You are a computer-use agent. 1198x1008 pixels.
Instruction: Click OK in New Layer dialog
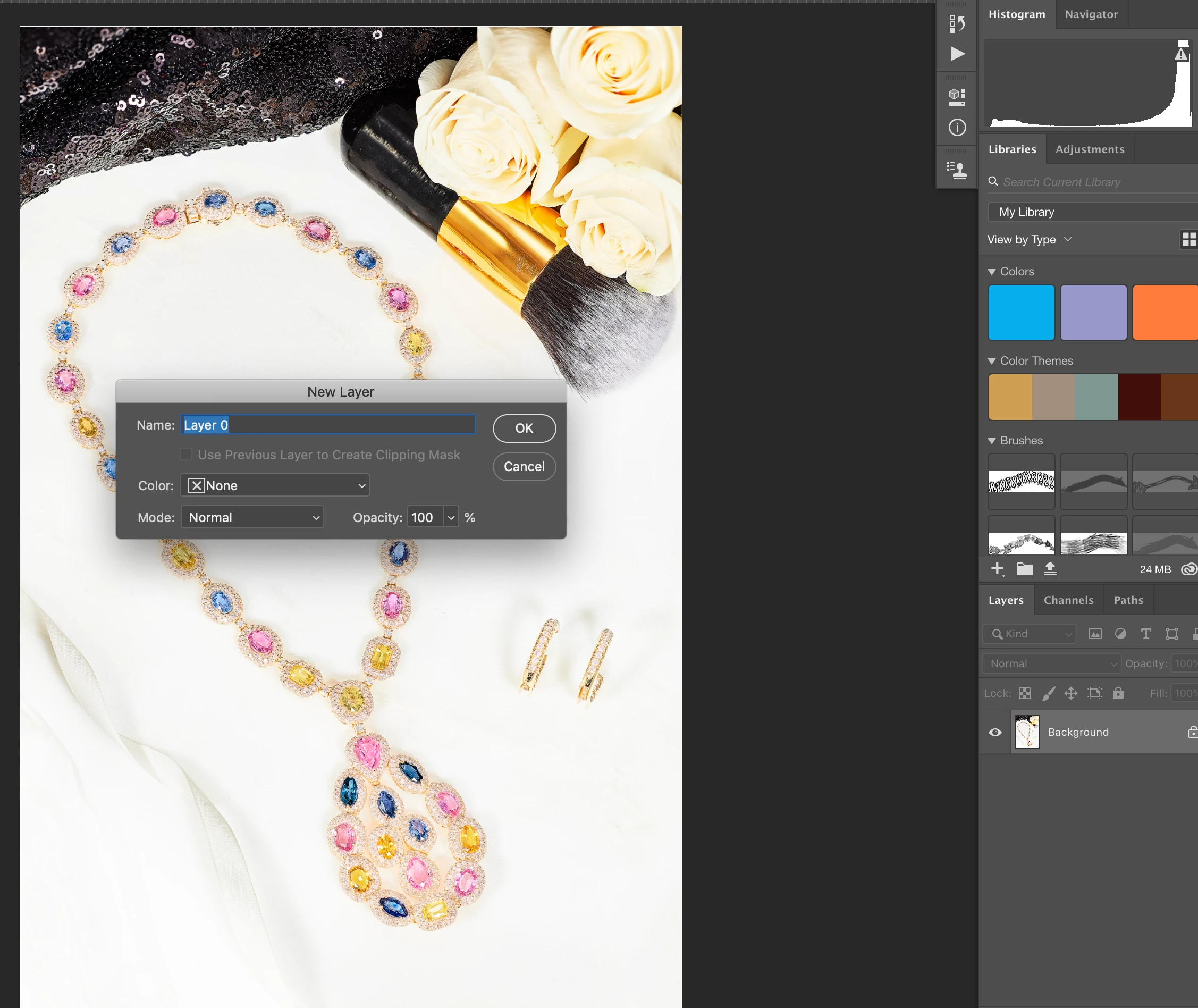click(x=524, y=428)
